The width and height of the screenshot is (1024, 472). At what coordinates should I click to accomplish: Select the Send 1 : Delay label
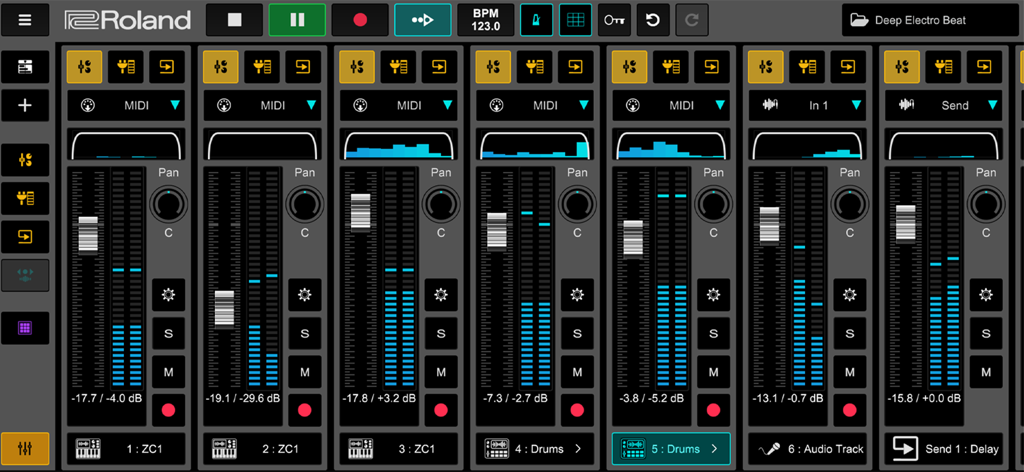pyautogui.click(x=943, y=449)
